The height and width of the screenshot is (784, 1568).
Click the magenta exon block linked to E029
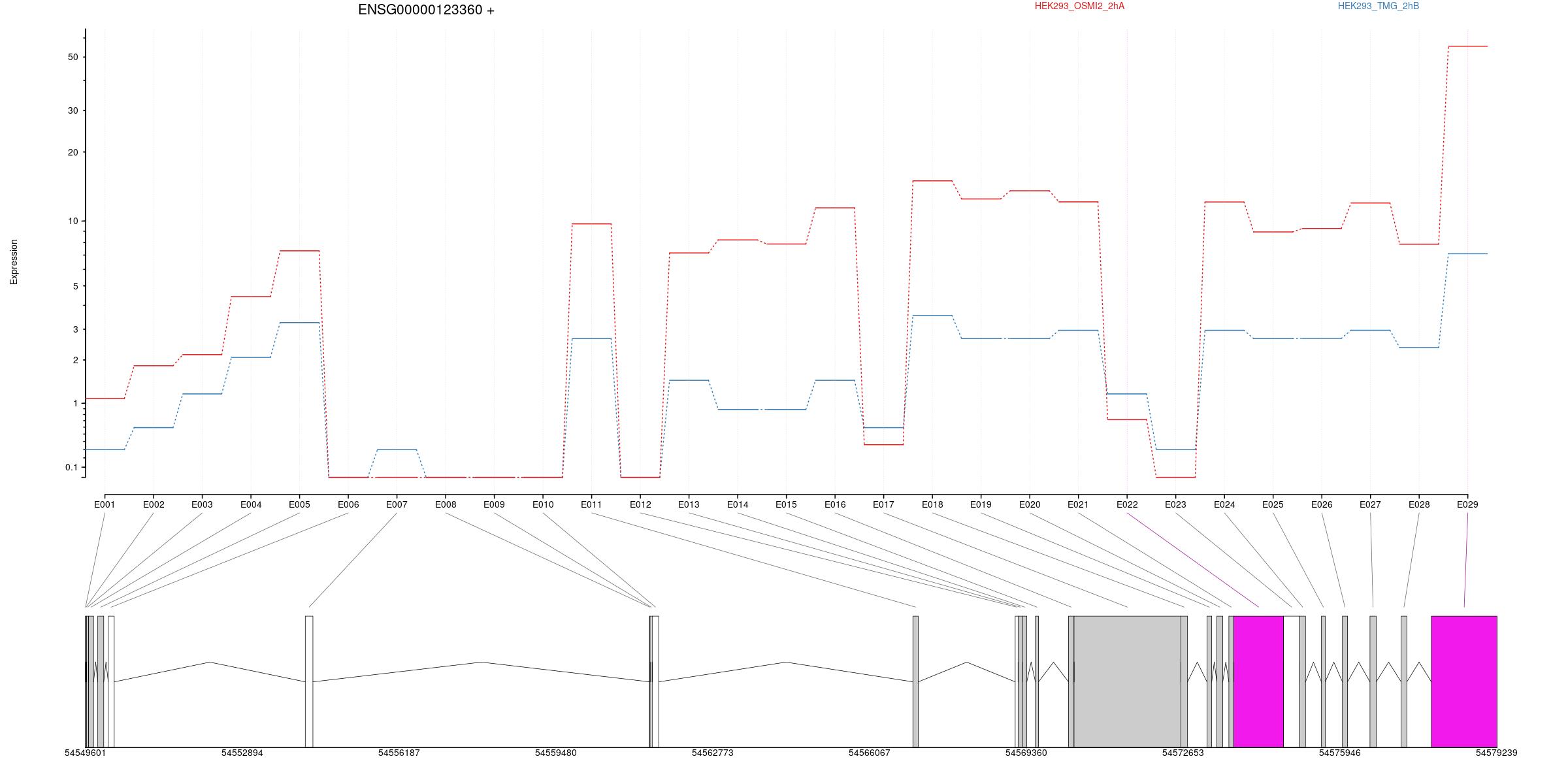click(1464, 681)
